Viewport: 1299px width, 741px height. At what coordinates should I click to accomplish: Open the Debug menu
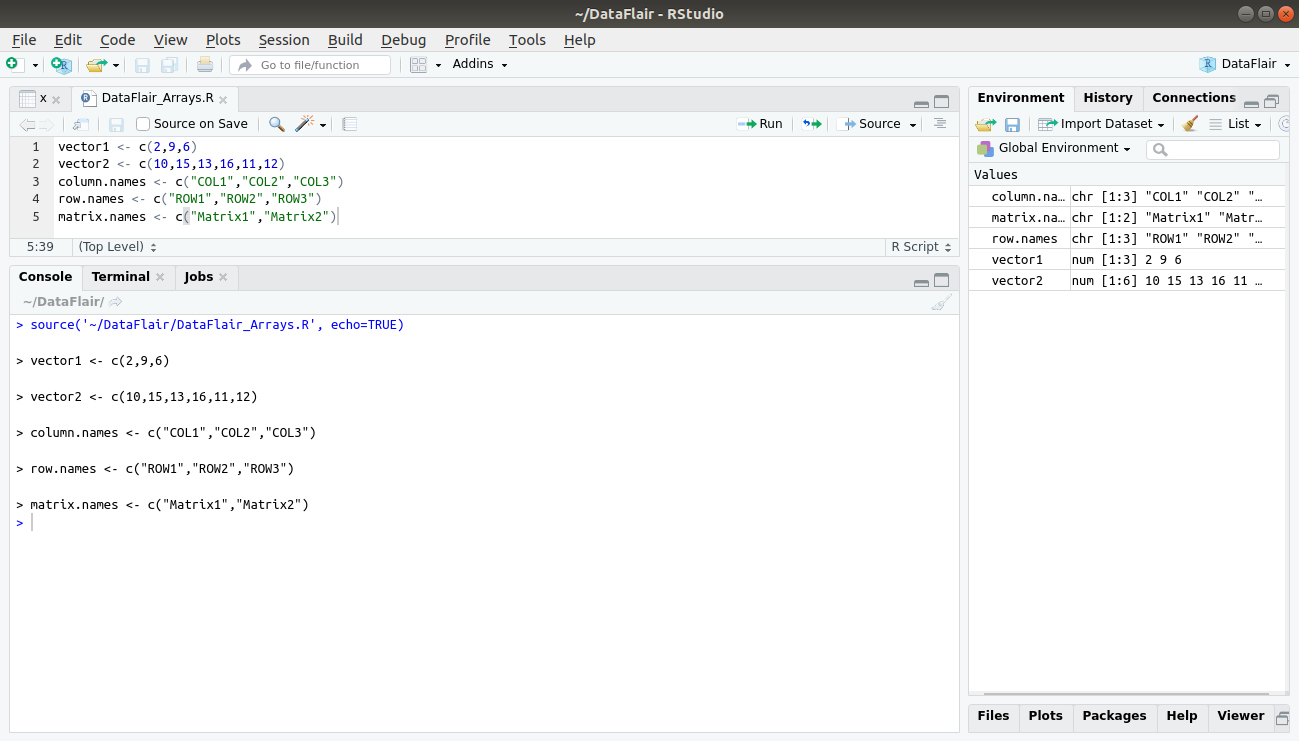404,40
